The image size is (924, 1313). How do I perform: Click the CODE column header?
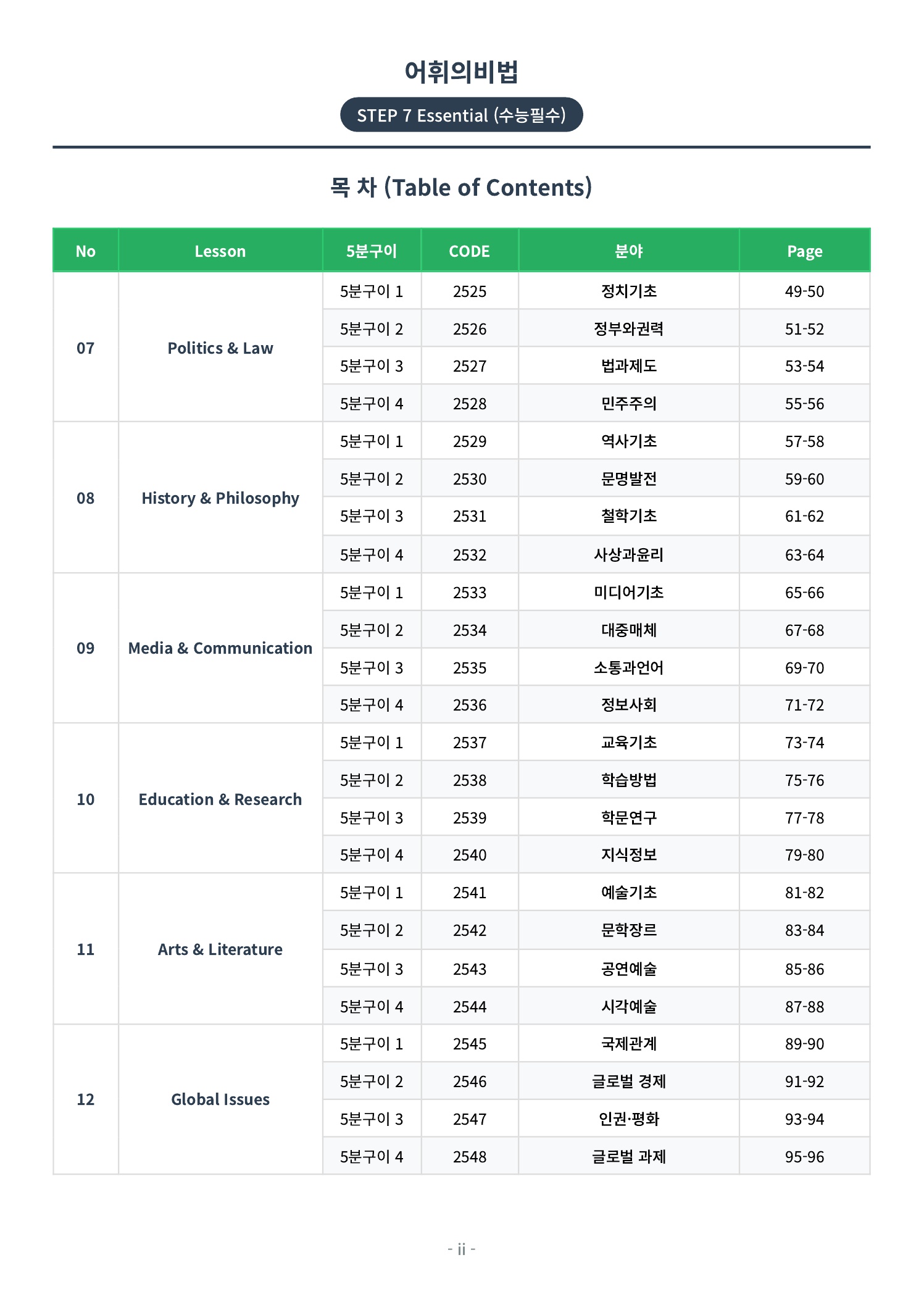coord(470,251)
